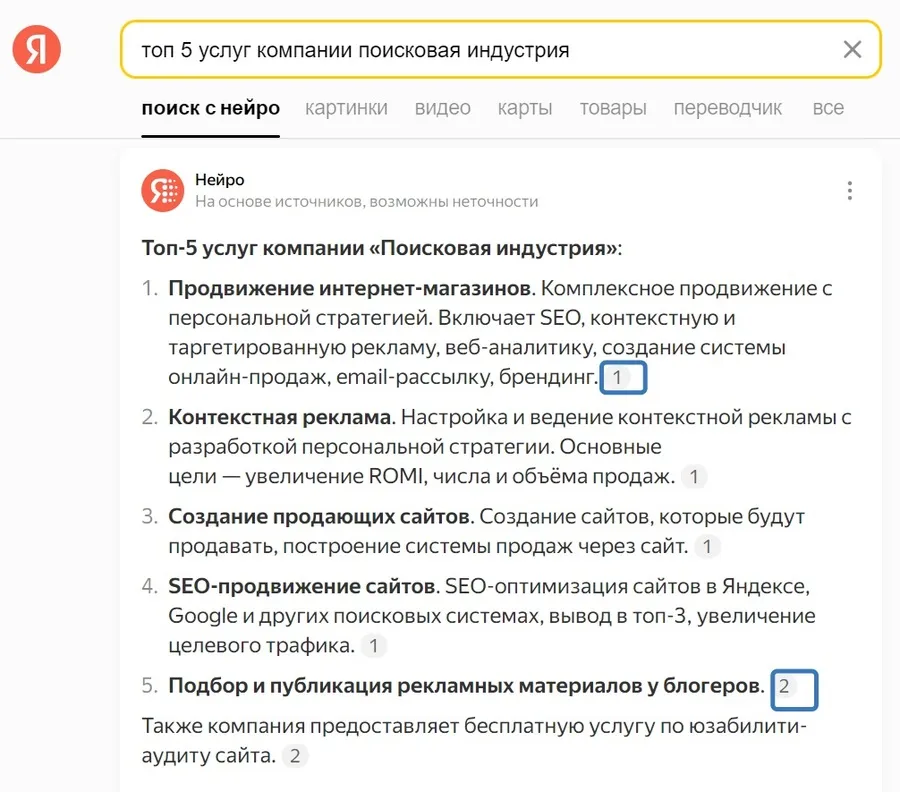Open the видео tab

(442, 108)
